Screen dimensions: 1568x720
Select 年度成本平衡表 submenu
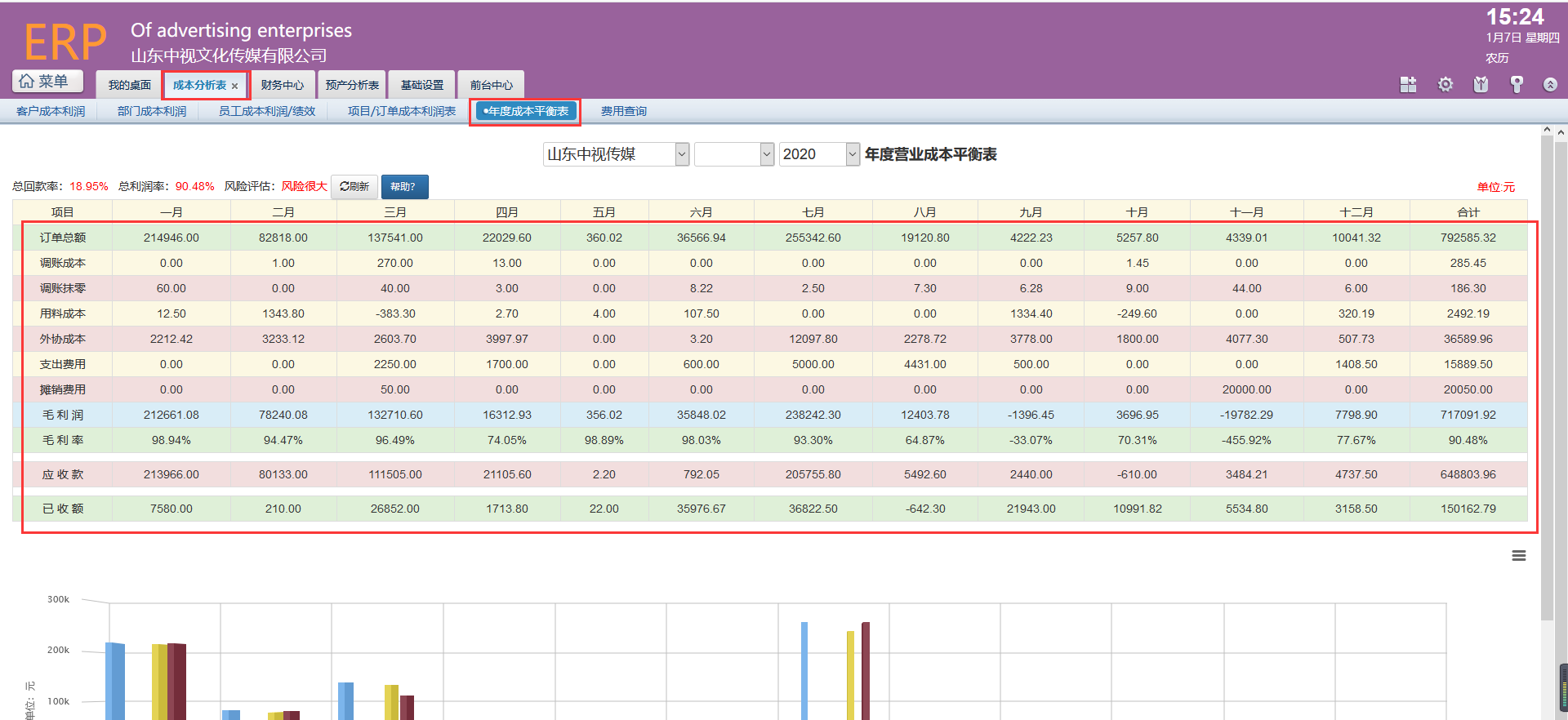[526, 111]
